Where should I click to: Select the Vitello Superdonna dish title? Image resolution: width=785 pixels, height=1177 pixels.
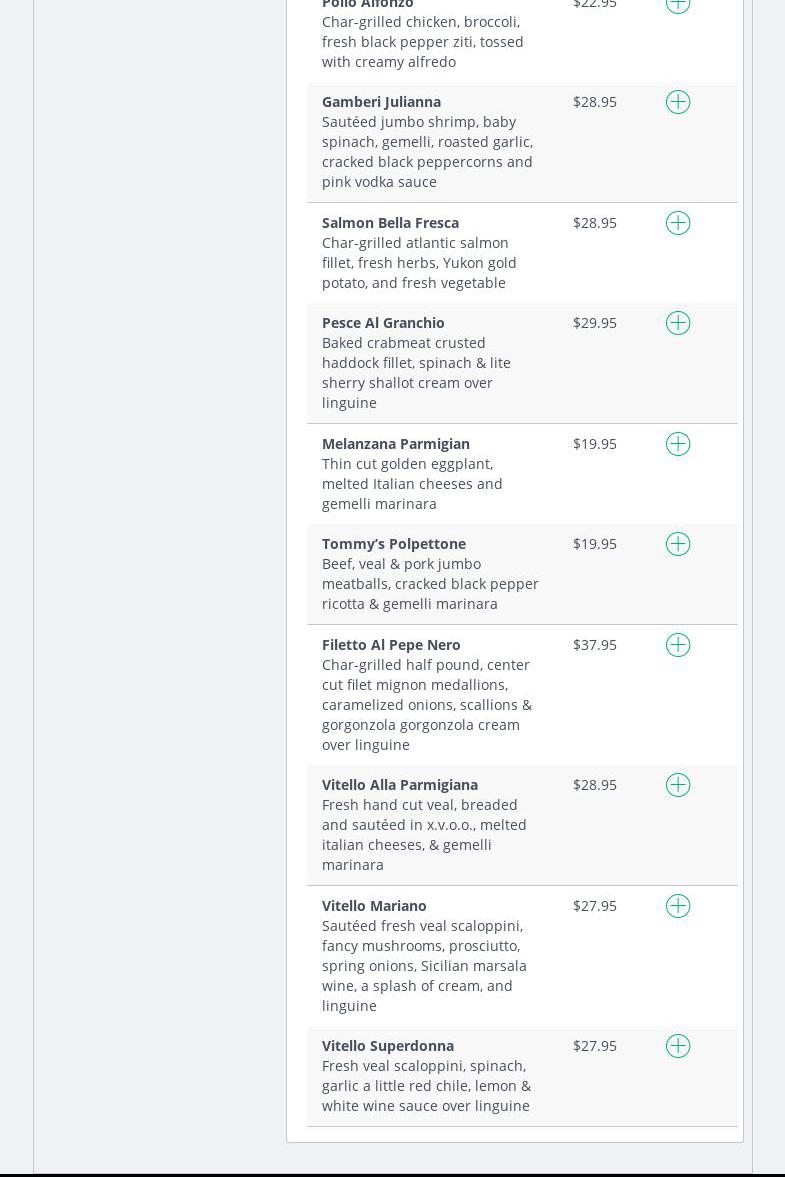(x=388, y=1046)
